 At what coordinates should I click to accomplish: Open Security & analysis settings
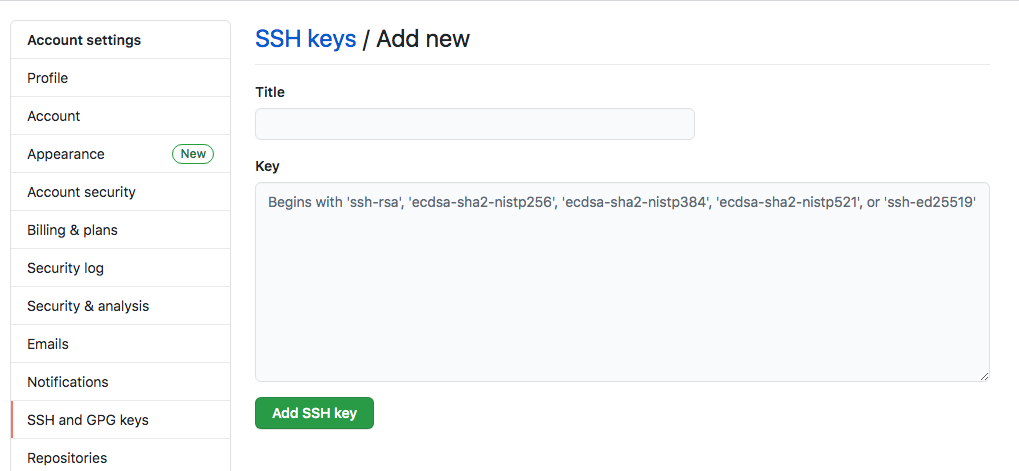point(121,306)
